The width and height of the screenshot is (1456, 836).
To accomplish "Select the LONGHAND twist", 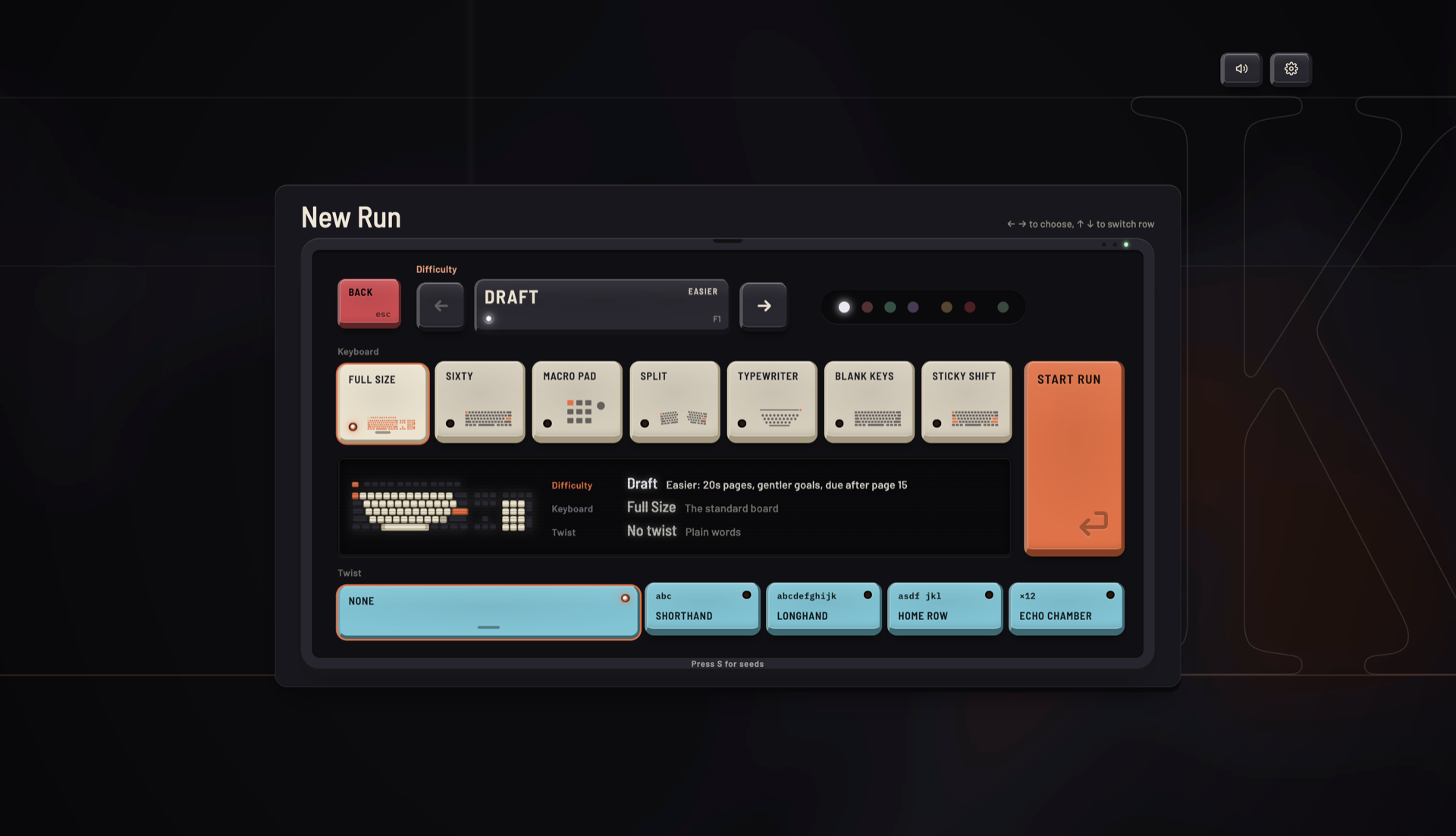I will [824, 608].
